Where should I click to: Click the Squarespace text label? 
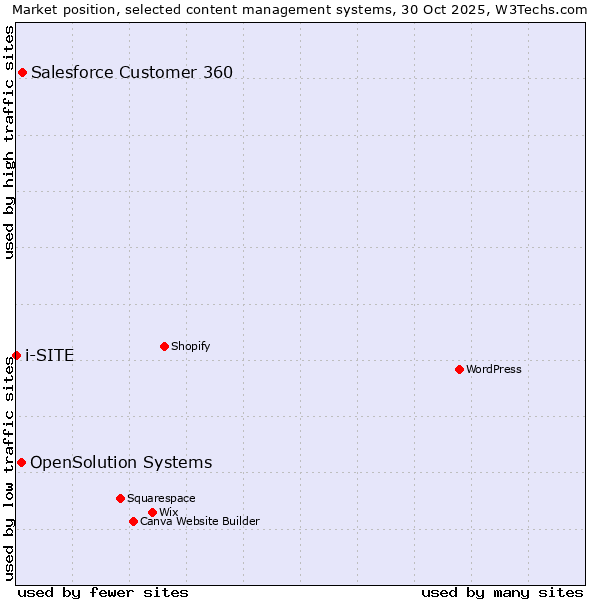point(161,498)
